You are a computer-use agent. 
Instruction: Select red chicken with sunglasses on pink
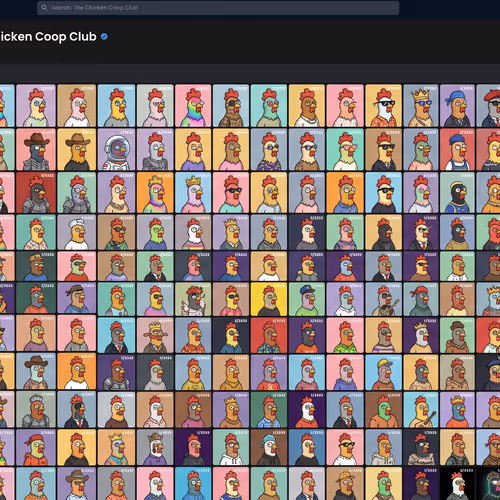point(231,192)
